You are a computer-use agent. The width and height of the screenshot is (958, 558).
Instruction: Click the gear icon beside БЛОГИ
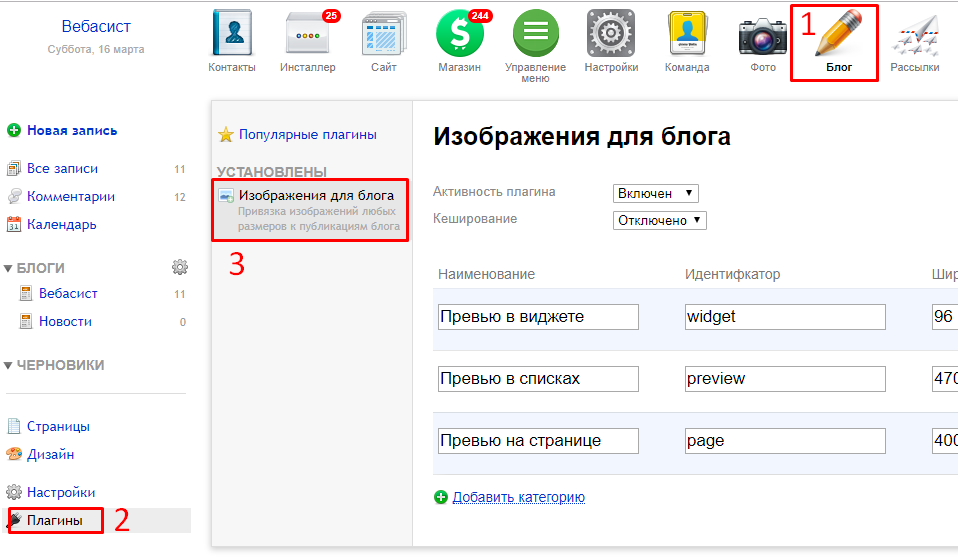pyautogui.click(x=180, y=267)
